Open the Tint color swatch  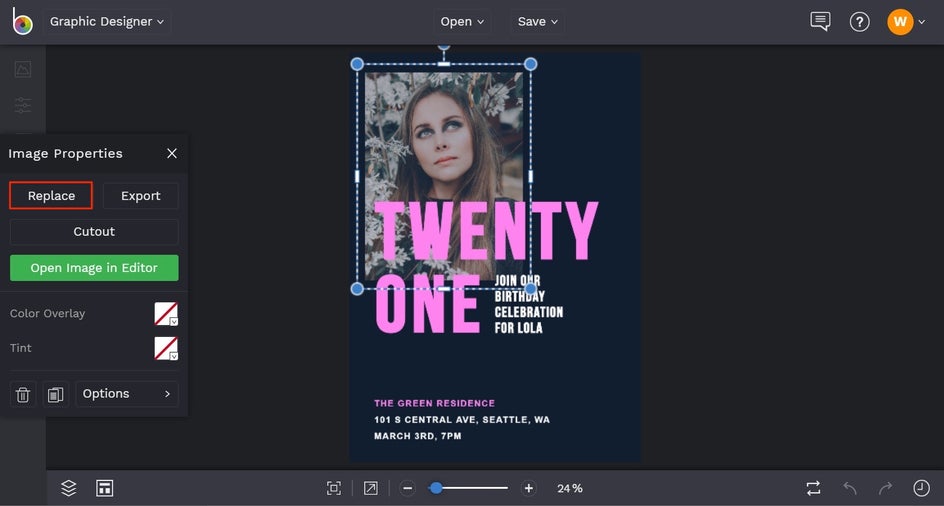[x=166, y=348]
